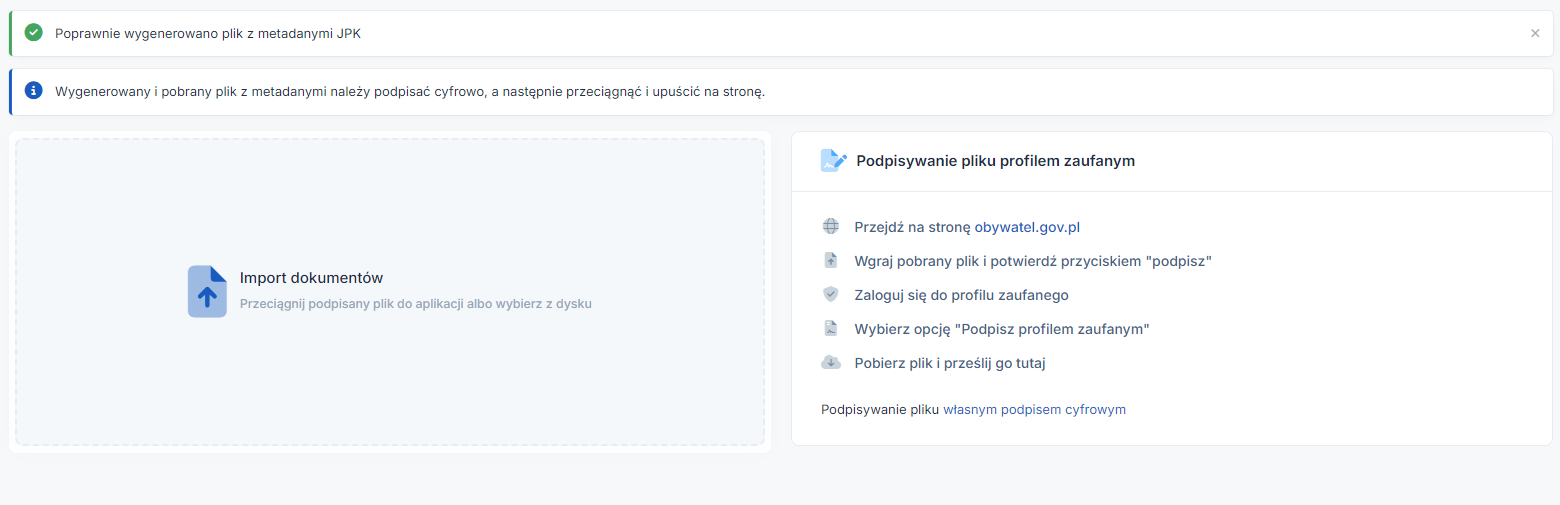Image resolution: width=1560 pixels, height=505 pixels.
Task: Click the signature document icon beside 'Wybierz opcję'
Action: (x=830, y=329)
